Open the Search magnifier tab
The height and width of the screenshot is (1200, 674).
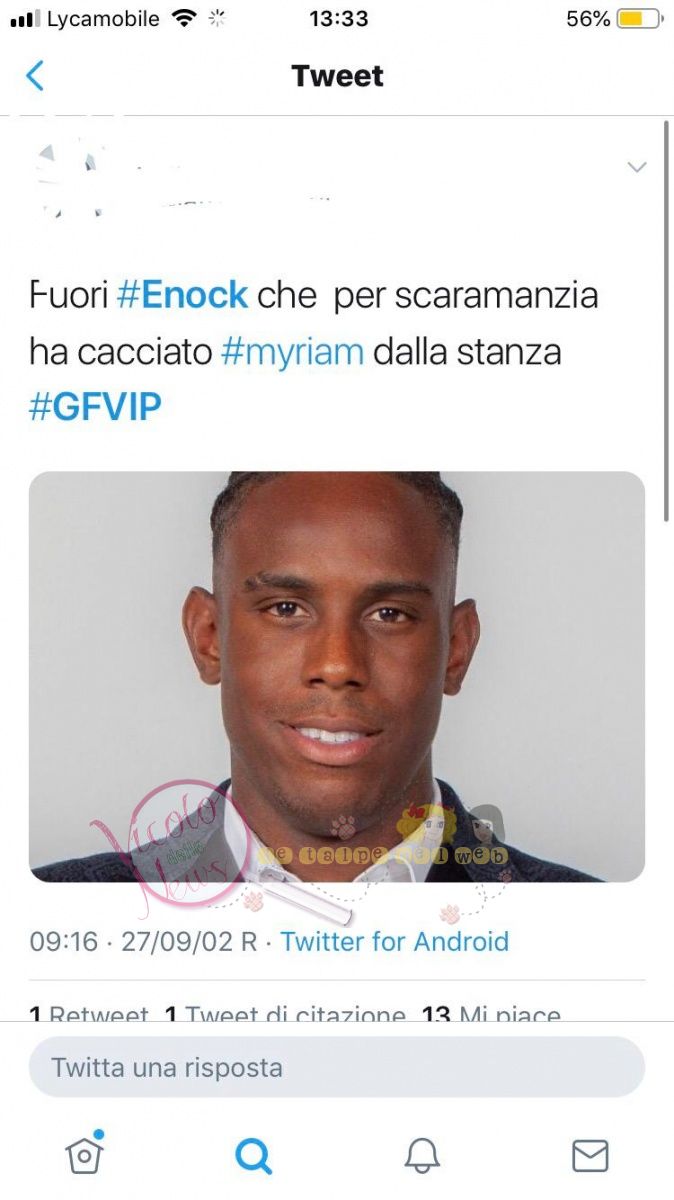(253, 1156)
